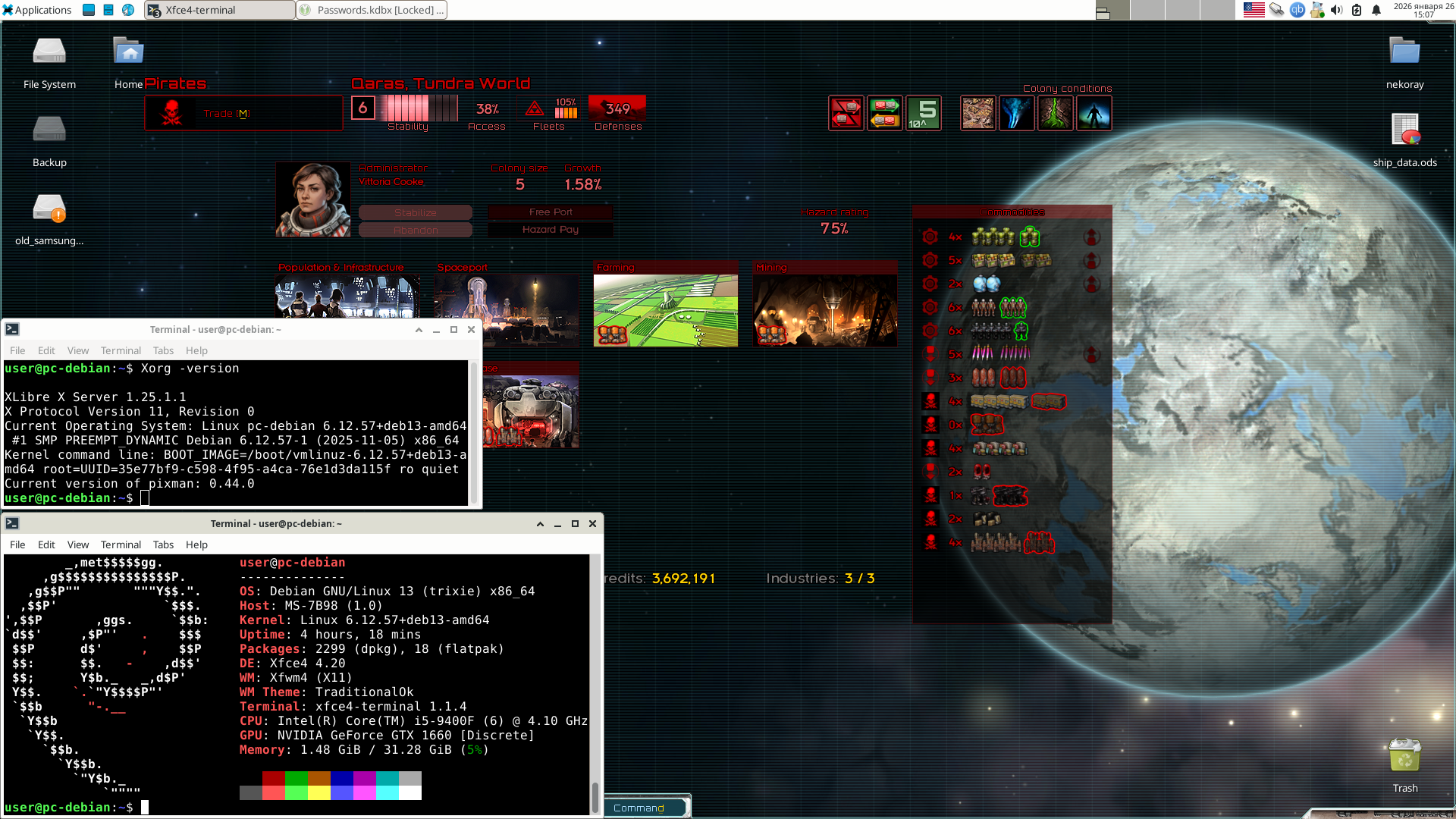Click the neofetch terminal window menu icon

pyautogui.click(x=12, y=523)
